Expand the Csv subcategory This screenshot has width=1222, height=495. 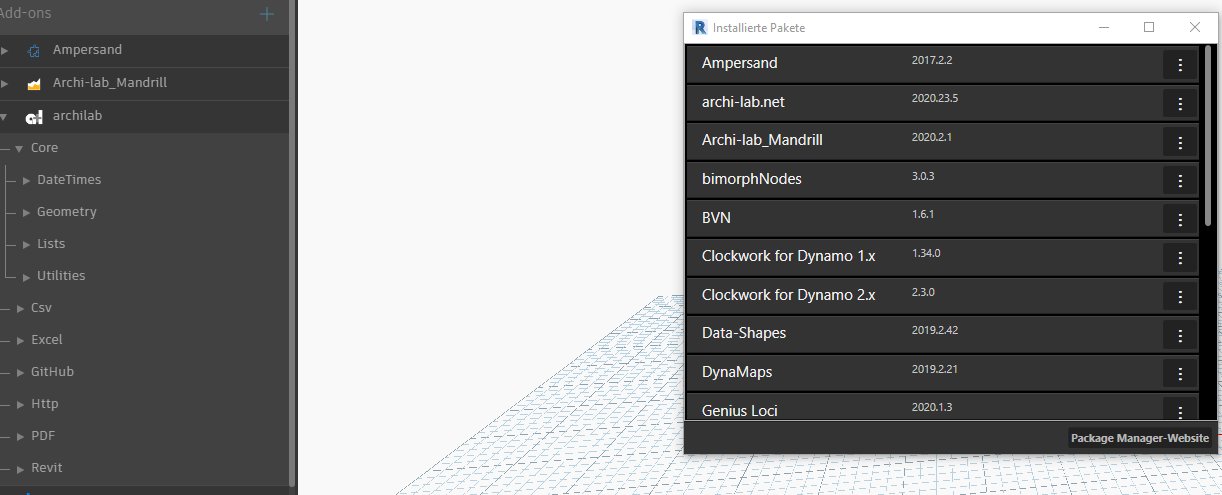20,308
